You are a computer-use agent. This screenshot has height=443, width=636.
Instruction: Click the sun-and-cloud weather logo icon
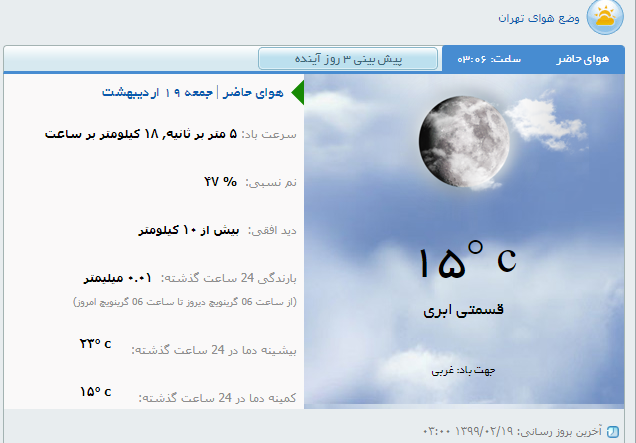point(605,17)
